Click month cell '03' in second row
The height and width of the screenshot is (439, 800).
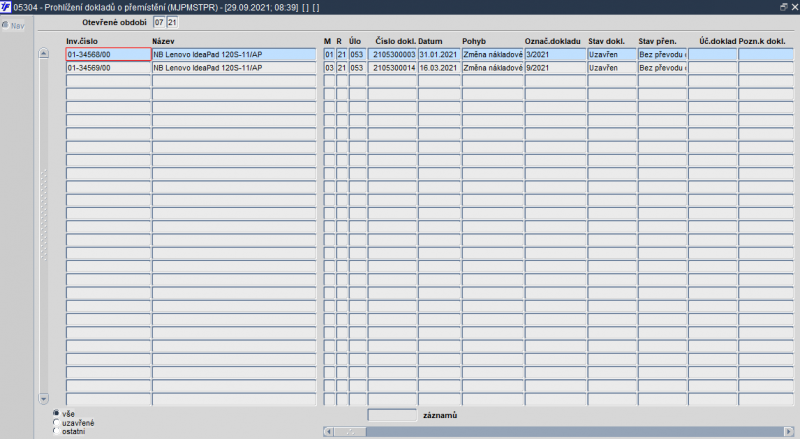point(329,68)
